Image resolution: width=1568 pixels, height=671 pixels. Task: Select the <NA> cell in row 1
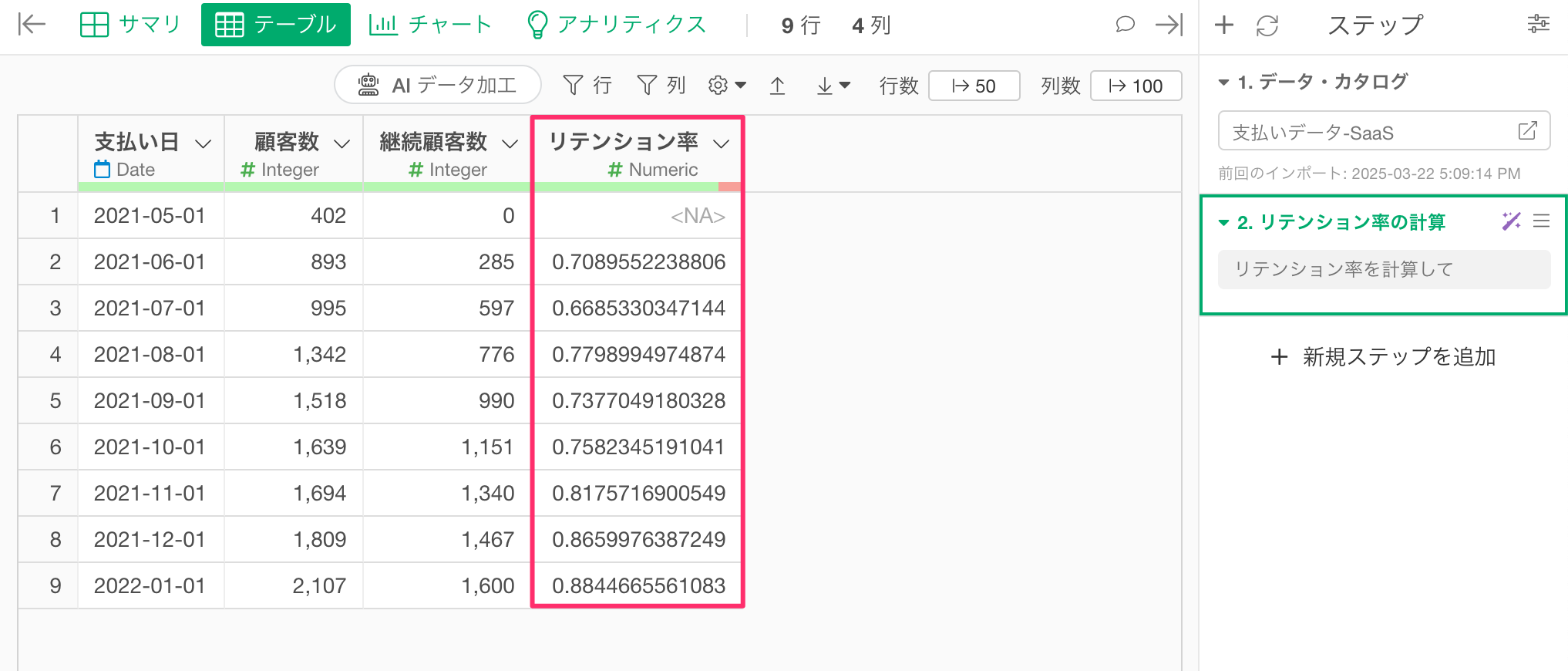pos(637,216)
